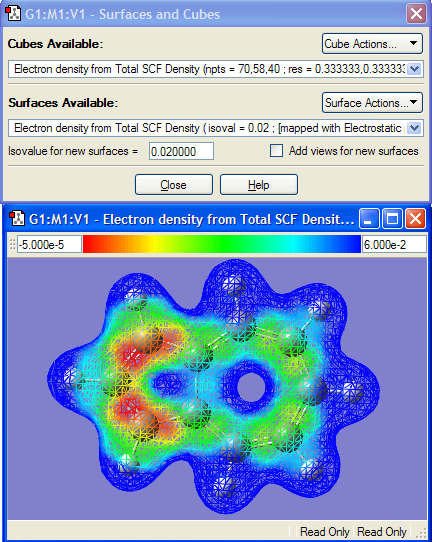432x542 pixels.
Task: Minimize the Electron density view window
Action: pos(369,219)
